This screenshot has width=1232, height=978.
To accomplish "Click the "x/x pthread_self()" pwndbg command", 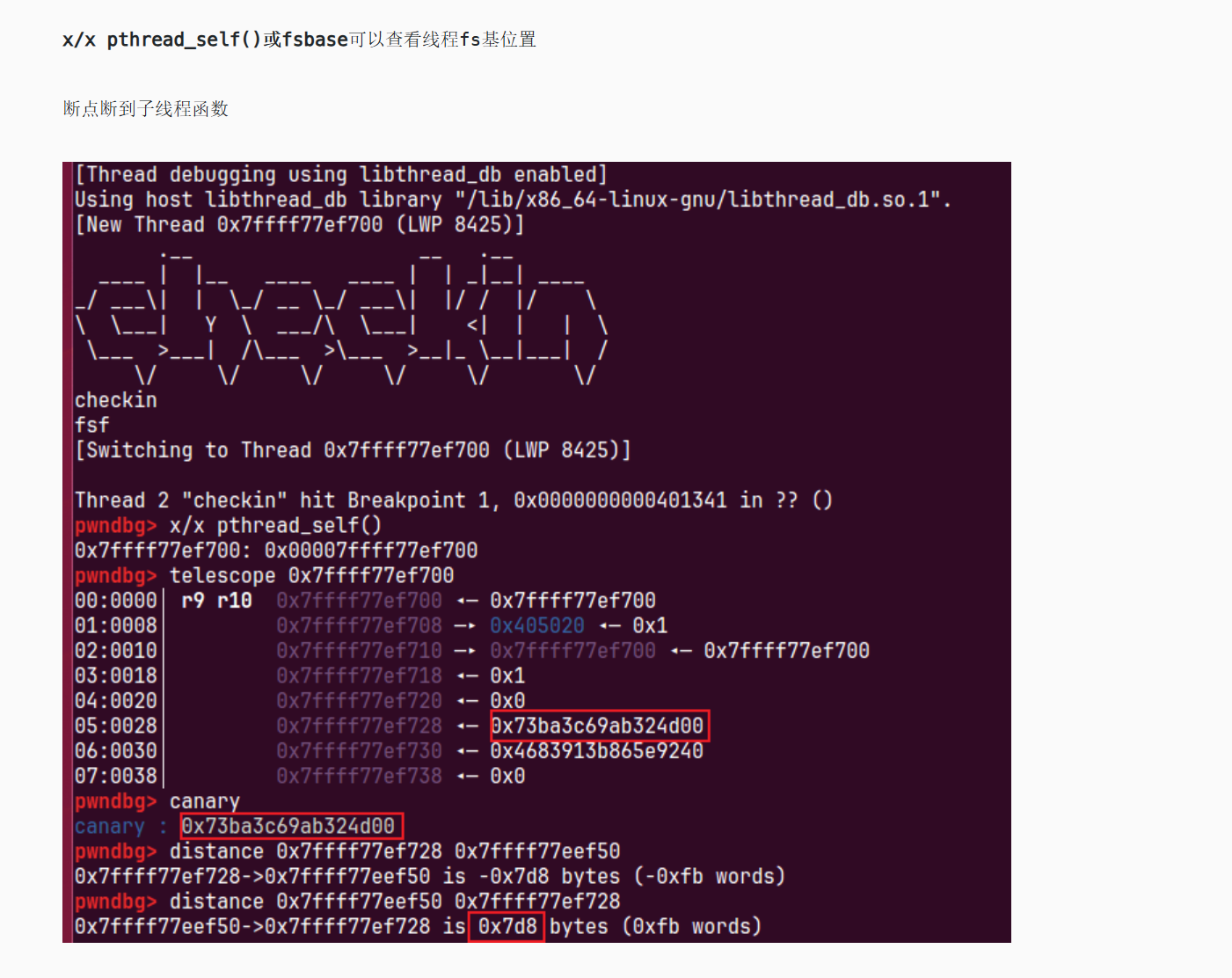I will coord(275,525).
